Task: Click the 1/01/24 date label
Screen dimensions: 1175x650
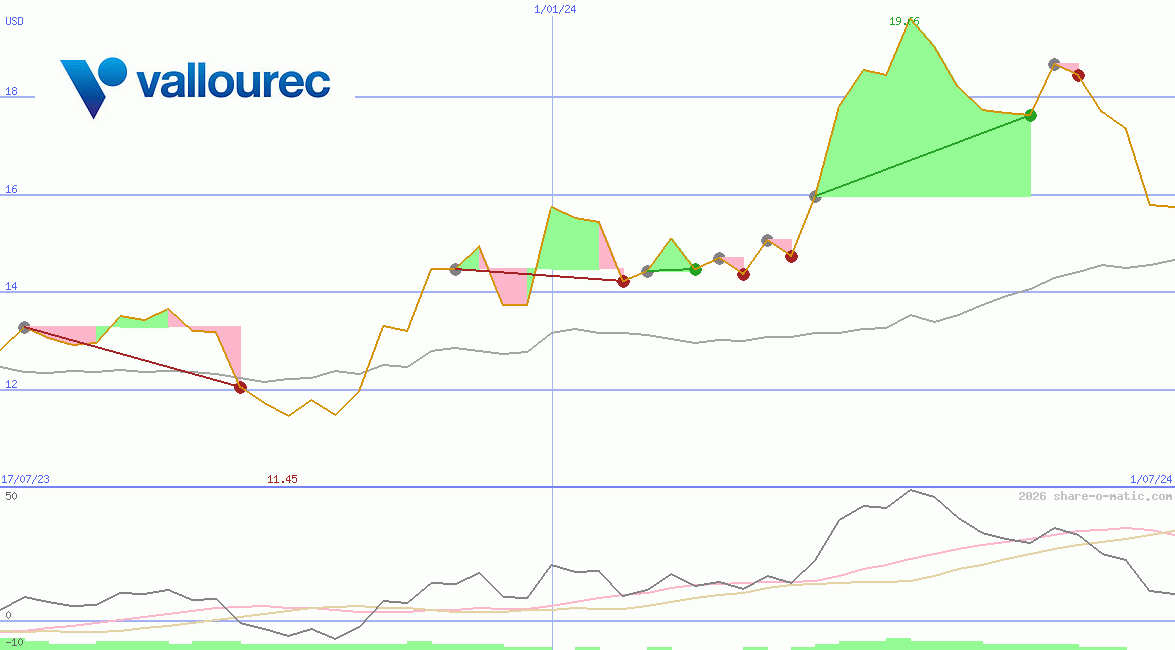Action: tap(555, 9)
